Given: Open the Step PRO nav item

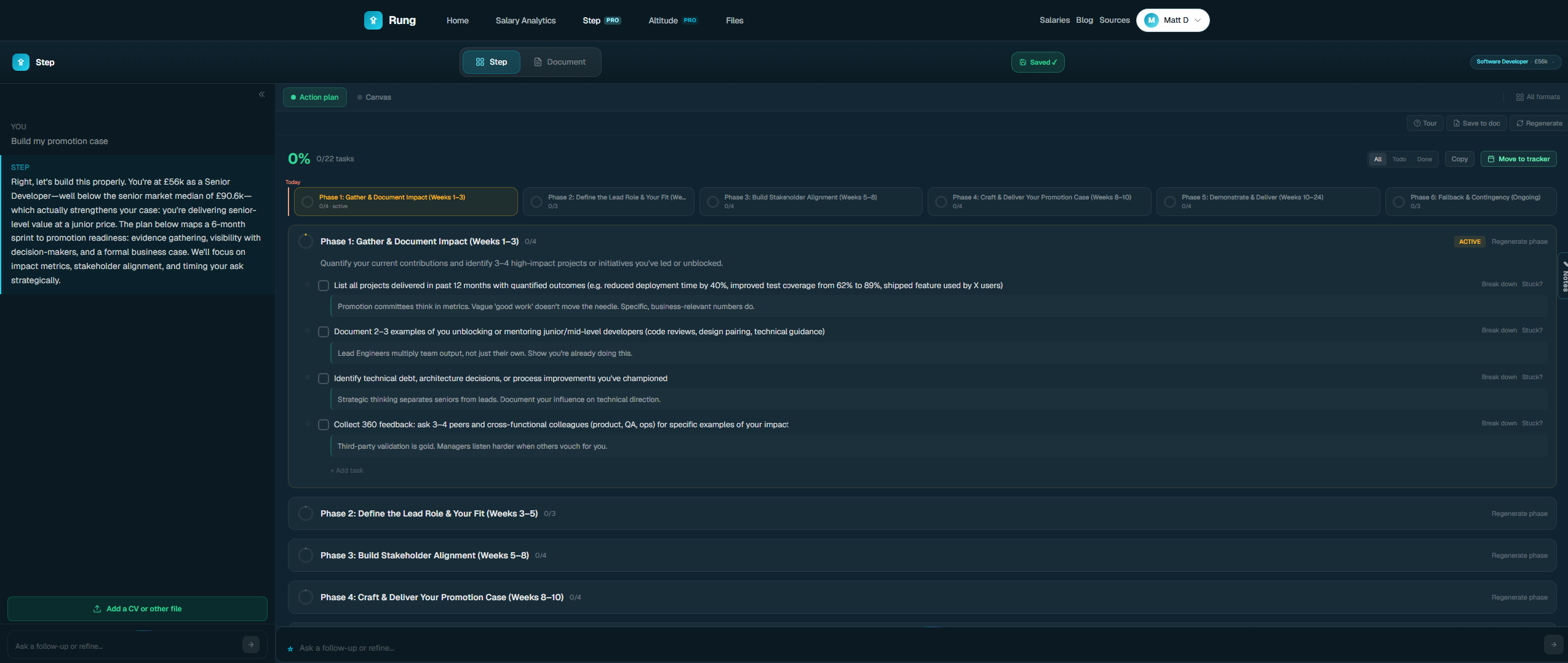Looking at the screenshot, I should 602,20.
